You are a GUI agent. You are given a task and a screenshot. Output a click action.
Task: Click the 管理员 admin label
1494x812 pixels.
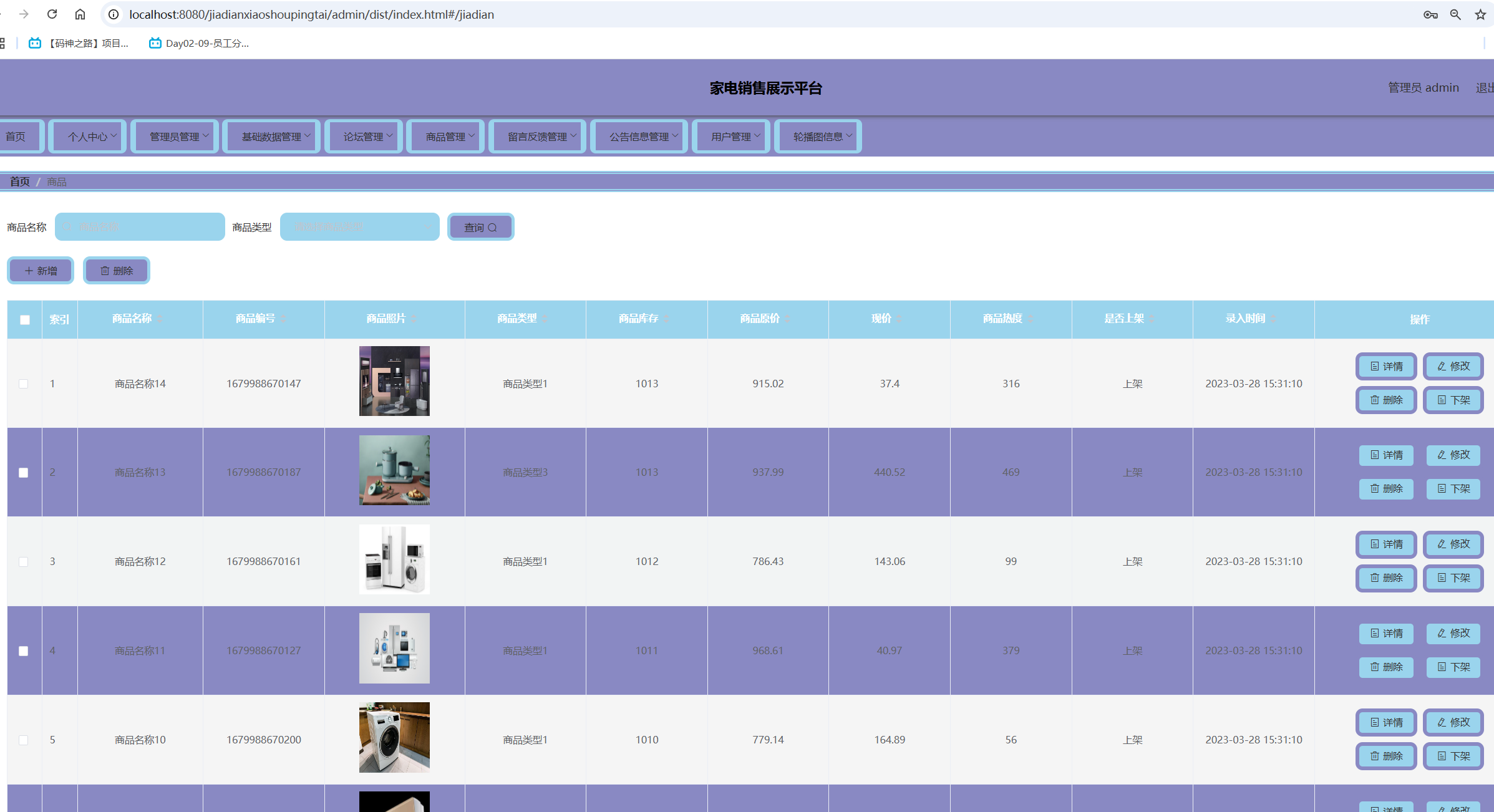[1423, 88]
